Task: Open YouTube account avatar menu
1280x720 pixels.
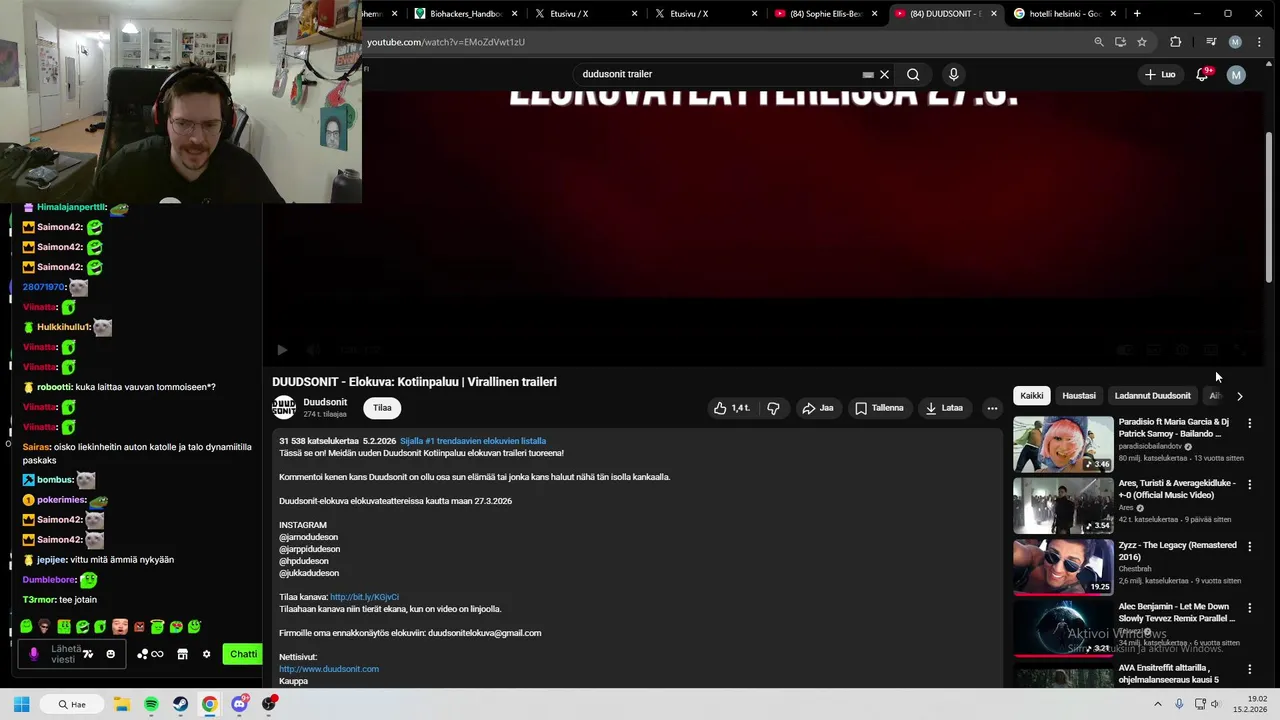Action: pyautogui.click(x=1236, y=74)
